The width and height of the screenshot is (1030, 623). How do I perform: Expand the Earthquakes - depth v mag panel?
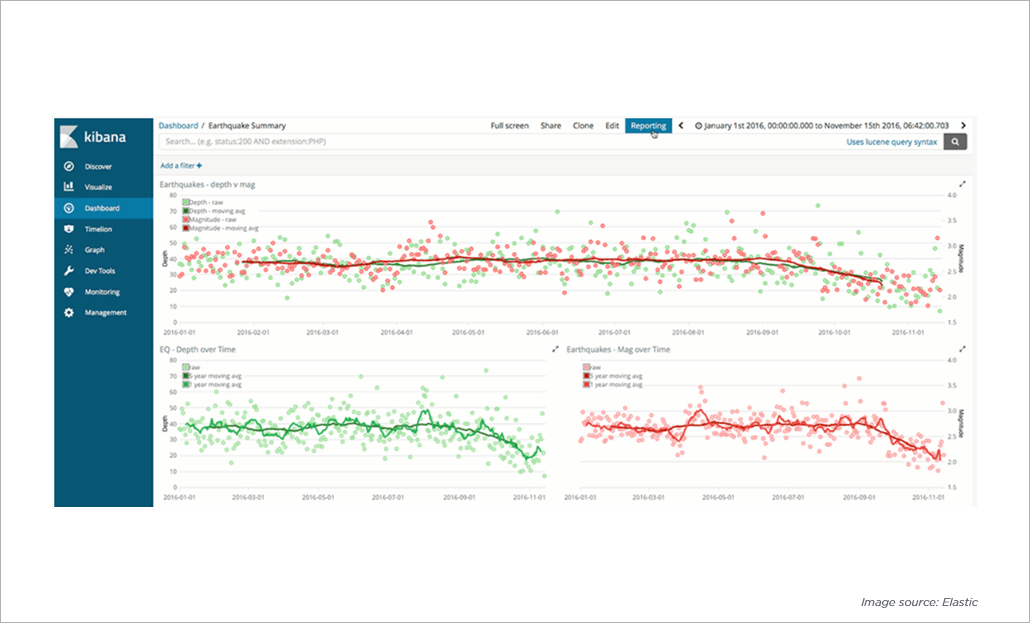pos(962,184)
